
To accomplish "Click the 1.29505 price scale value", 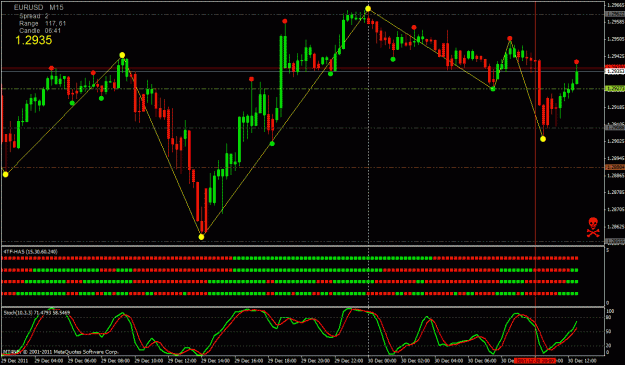I will 616,39.
